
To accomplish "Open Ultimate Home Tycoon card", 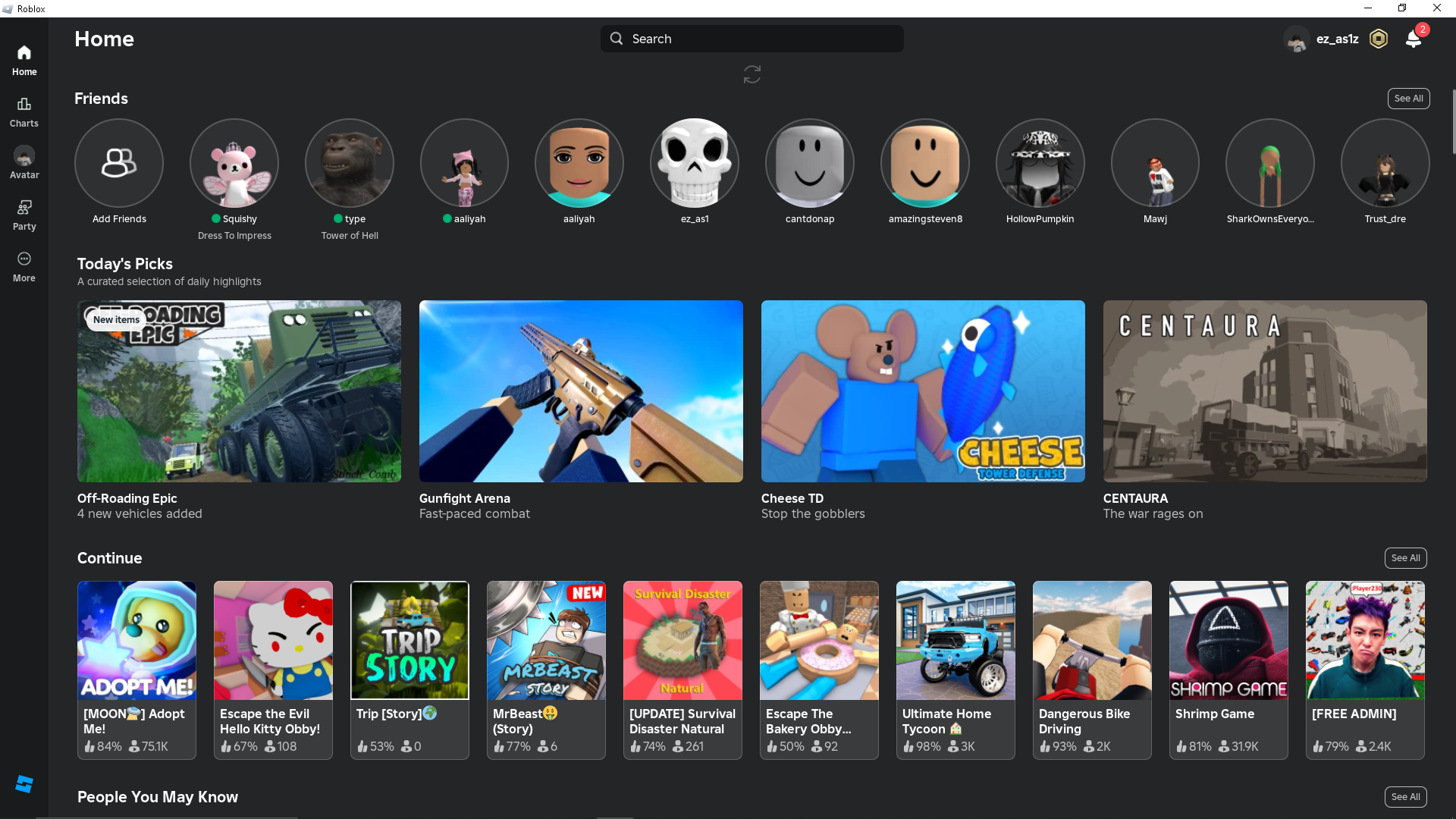I will coord(955,670).
